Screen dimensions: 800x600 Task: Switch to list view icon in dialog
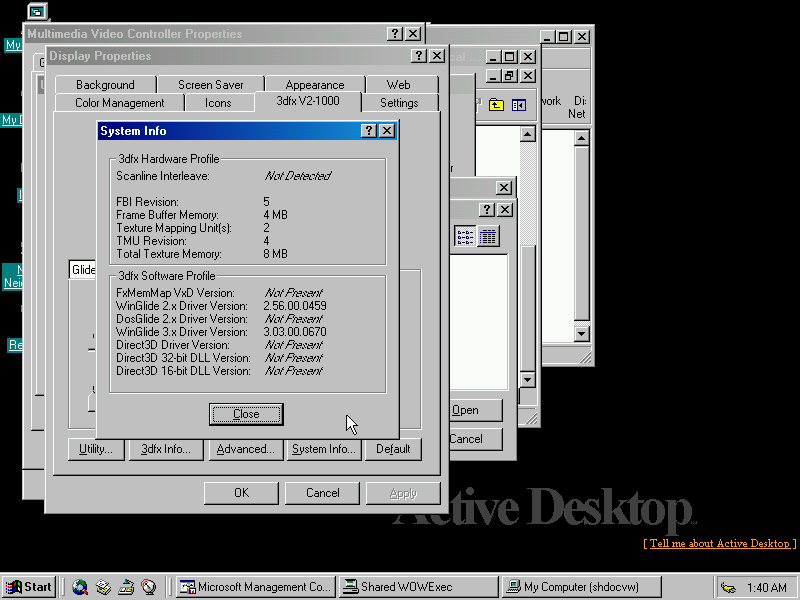click(x=466, y=237)
